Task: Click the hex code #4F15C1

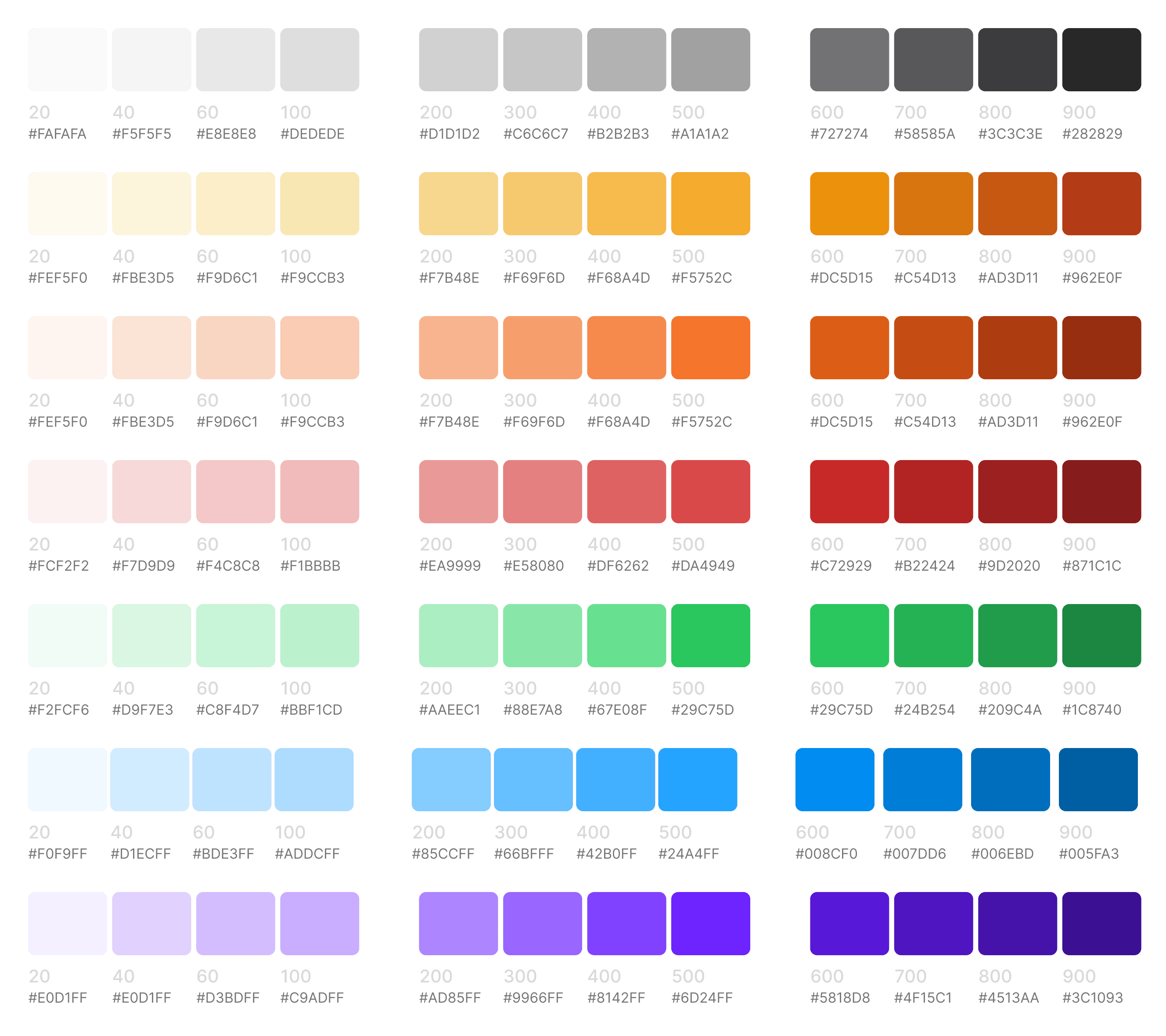Action: [924, 998]
